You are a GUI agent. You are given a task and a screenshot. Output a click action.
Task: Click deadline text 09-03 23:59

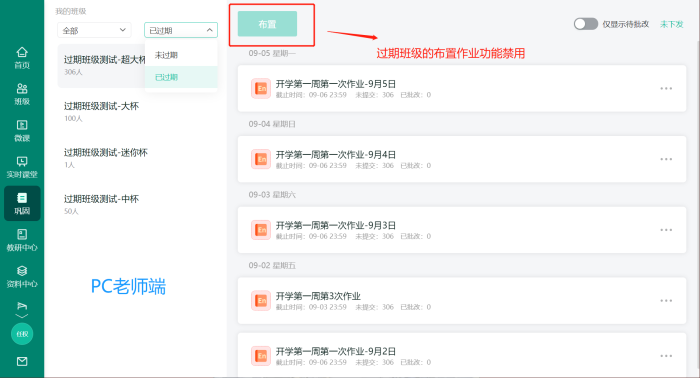(x=327, y=307)
